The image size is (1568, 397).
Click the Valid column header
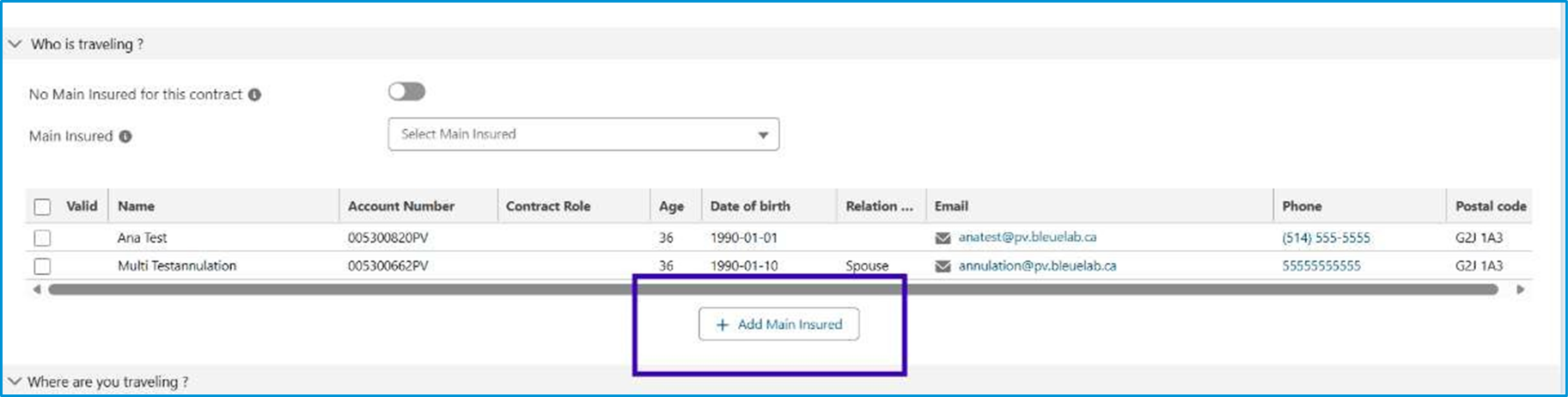82,206
